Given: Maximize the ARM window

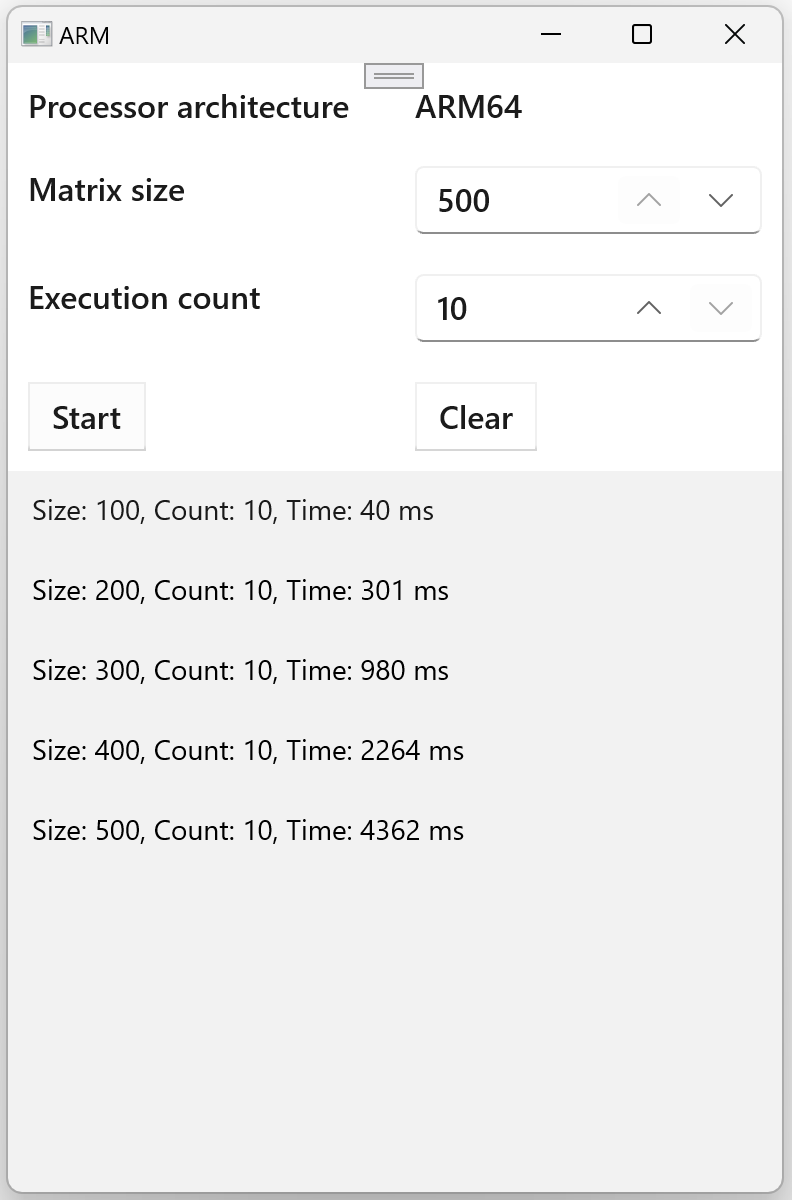Looking at the screenshot, I should [x=642, y=35].
